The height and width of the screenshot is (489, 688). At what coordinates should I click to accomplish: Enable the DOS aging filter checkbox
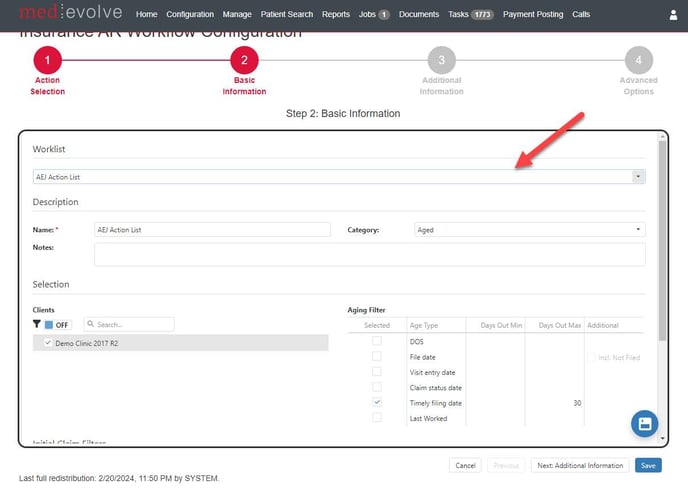[x=377, y=341]
